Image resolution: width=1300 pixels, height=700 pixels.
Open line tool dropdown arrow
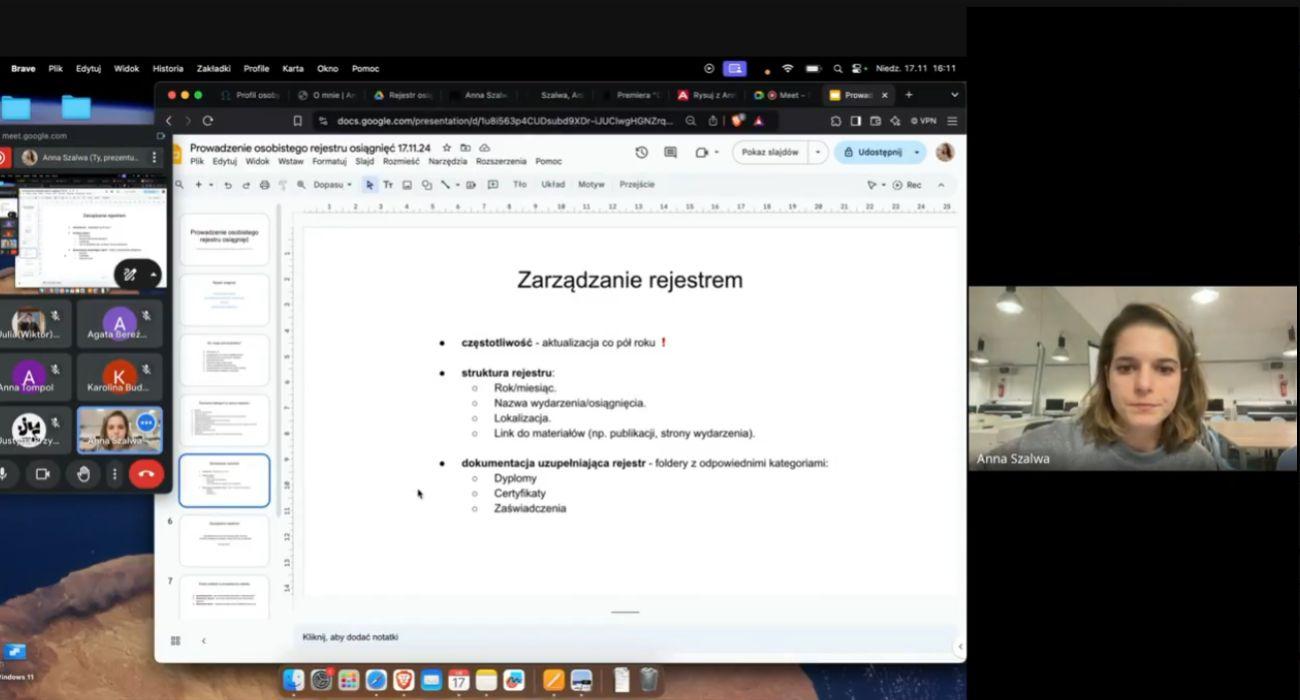pos(458,185)
